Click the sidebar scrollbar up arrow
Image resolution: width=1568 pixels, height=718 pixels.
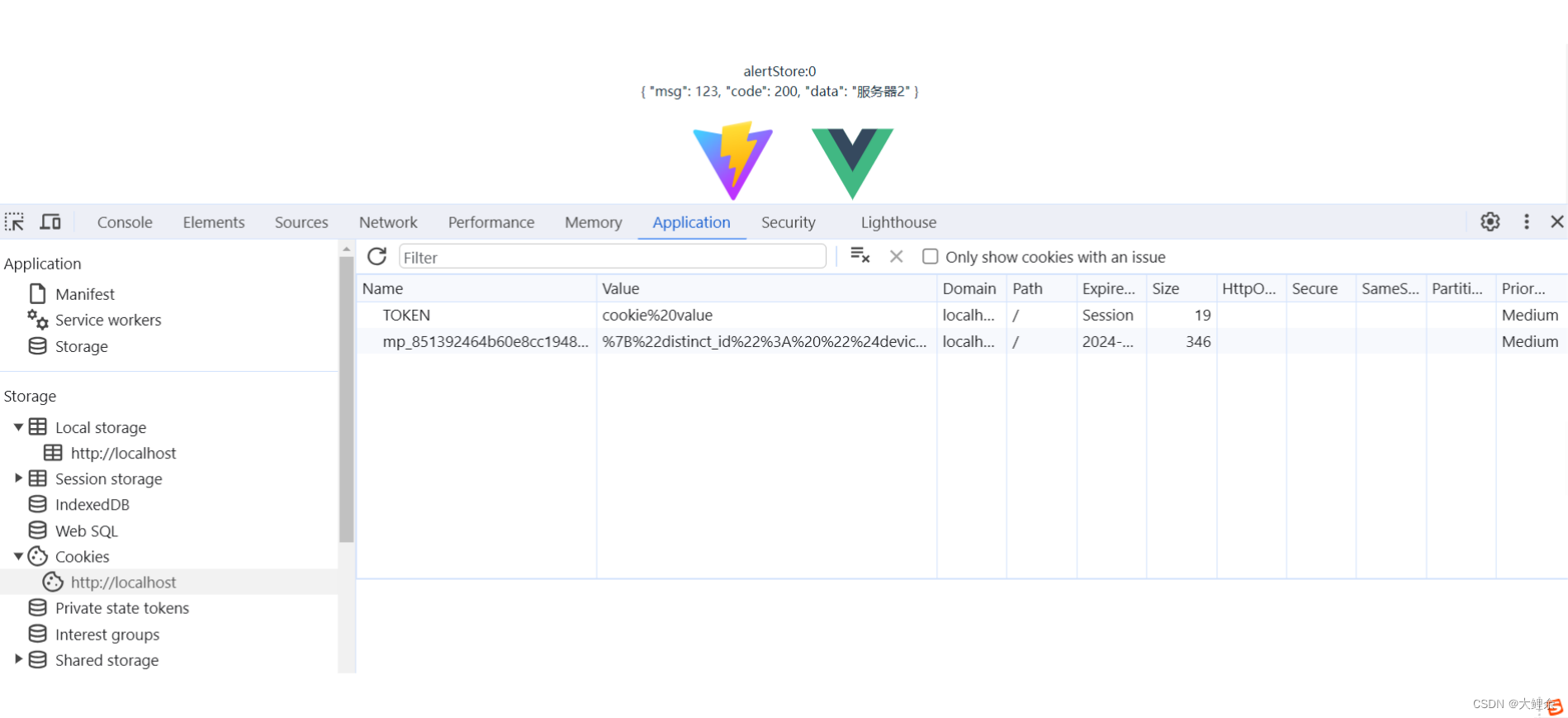point(346,248)
